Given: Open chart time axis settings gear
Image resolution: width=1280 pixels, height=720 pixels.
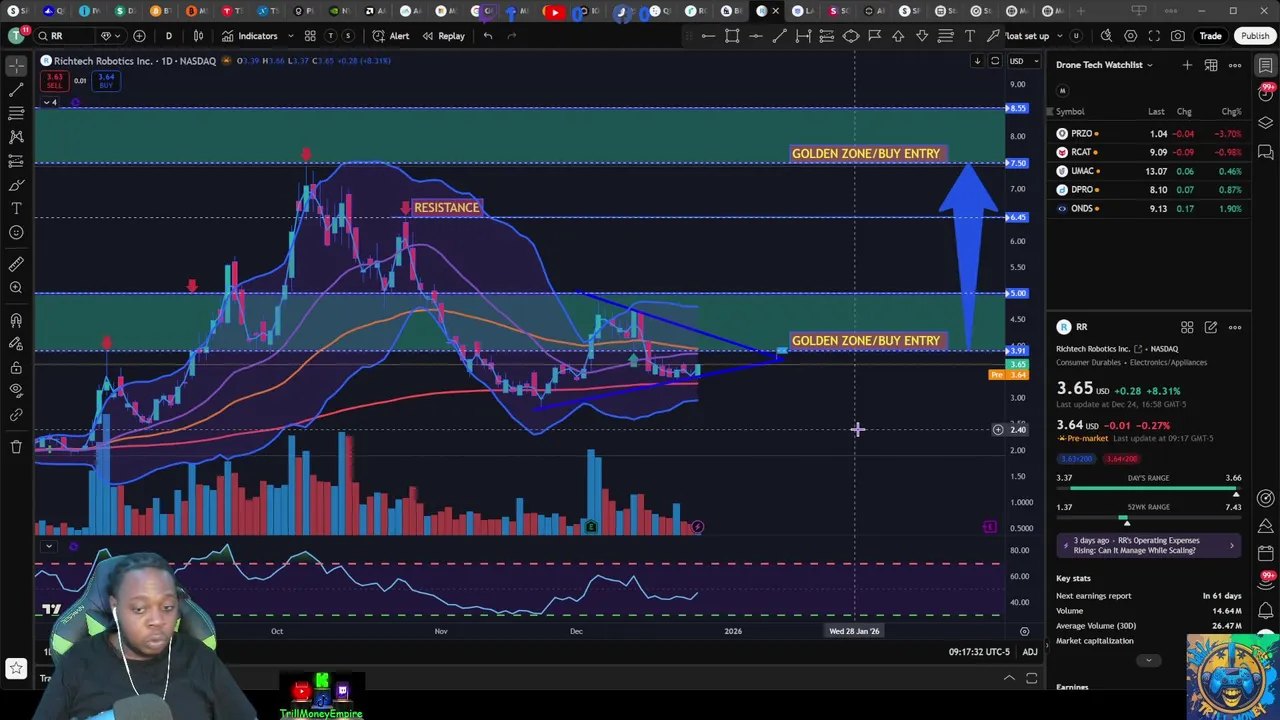Looking at the screenshot, I should point(1024,631).
